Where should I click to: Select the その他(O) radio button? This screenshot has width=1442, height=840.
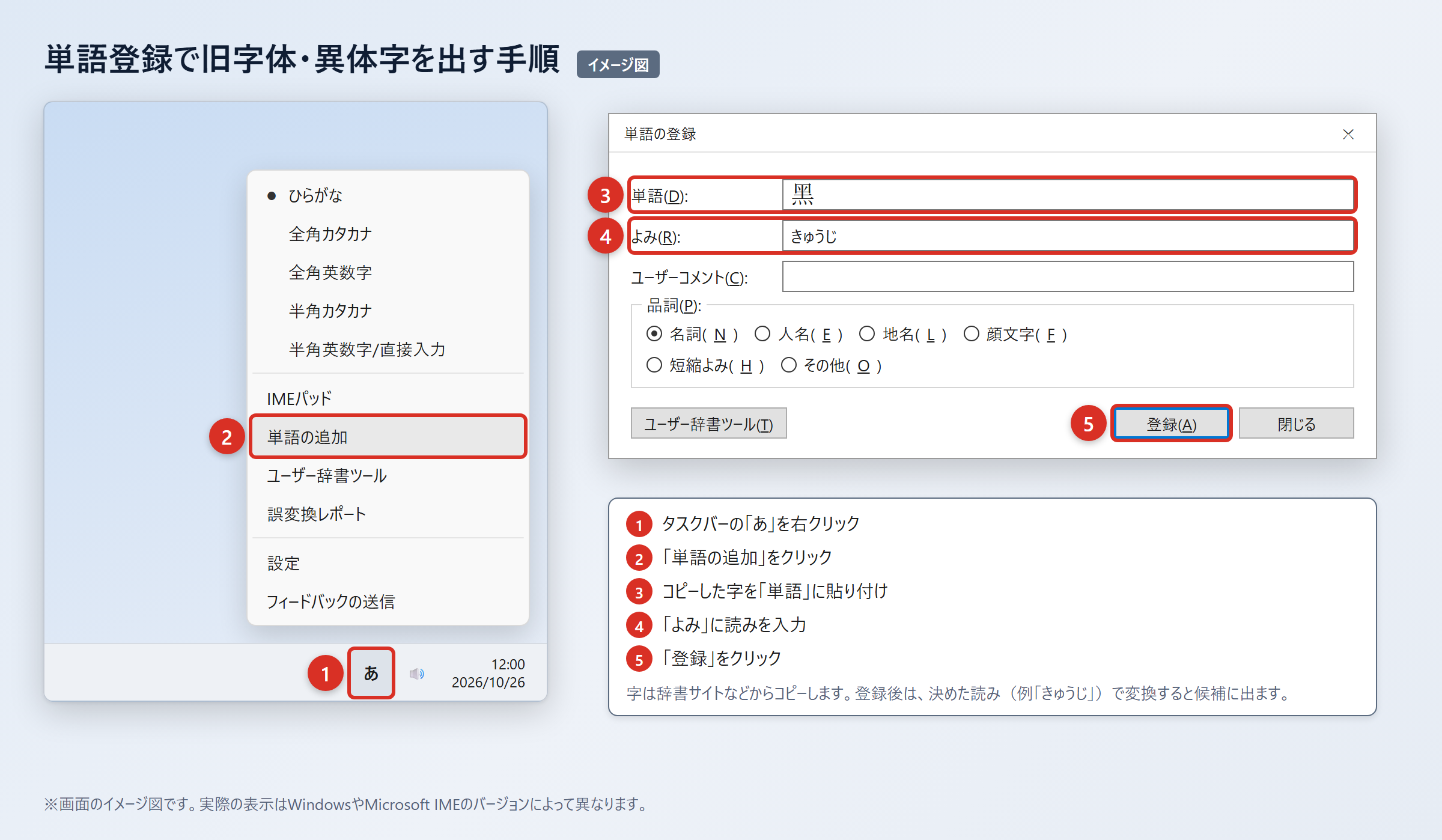coord(788,365)
